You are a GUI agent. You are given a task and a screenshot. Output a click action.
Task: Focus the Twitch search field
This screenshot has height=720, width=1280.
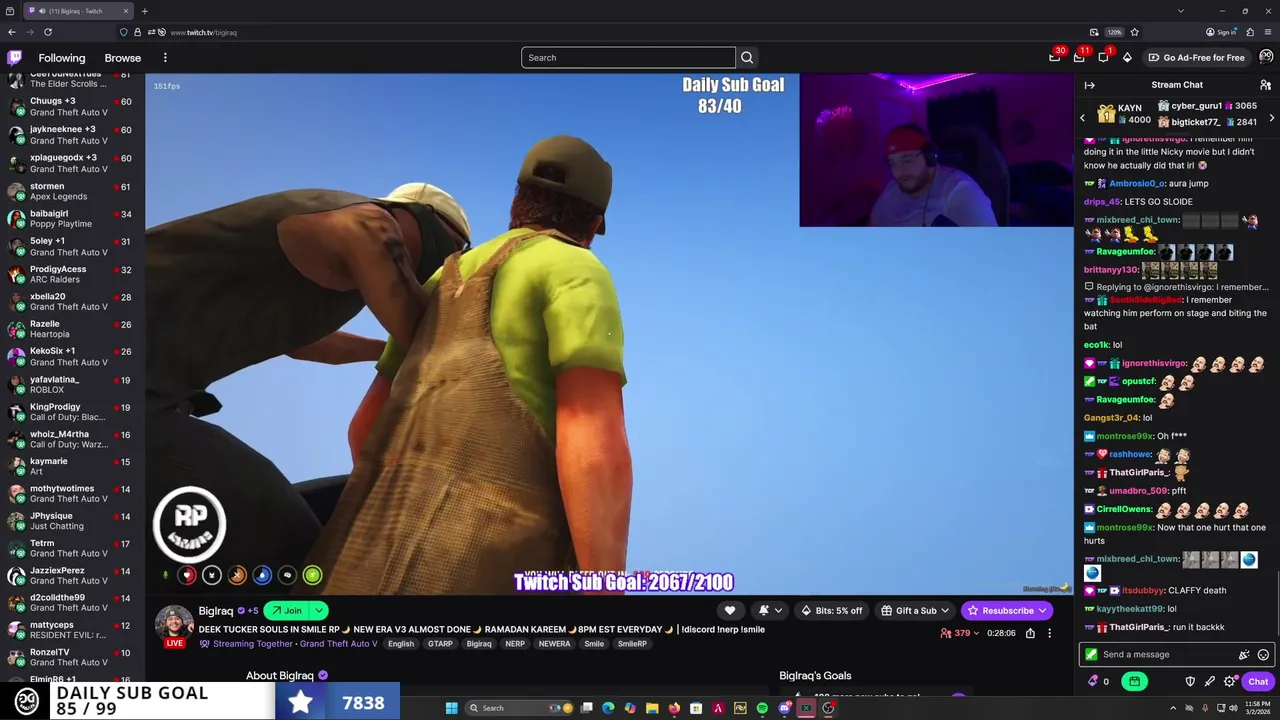(628, 57)
